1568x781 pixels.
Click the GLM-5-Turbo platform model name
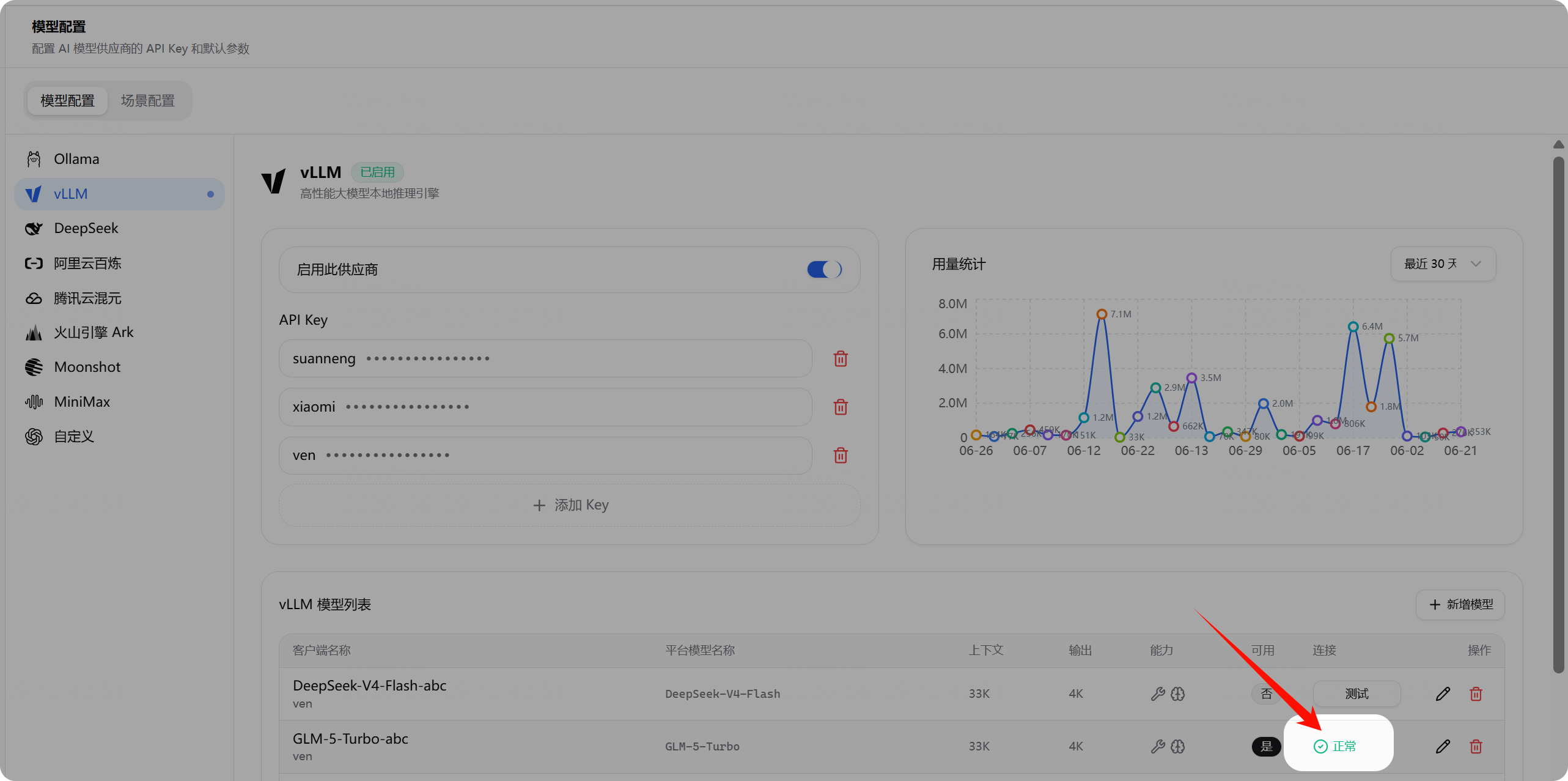click(702, 746)
